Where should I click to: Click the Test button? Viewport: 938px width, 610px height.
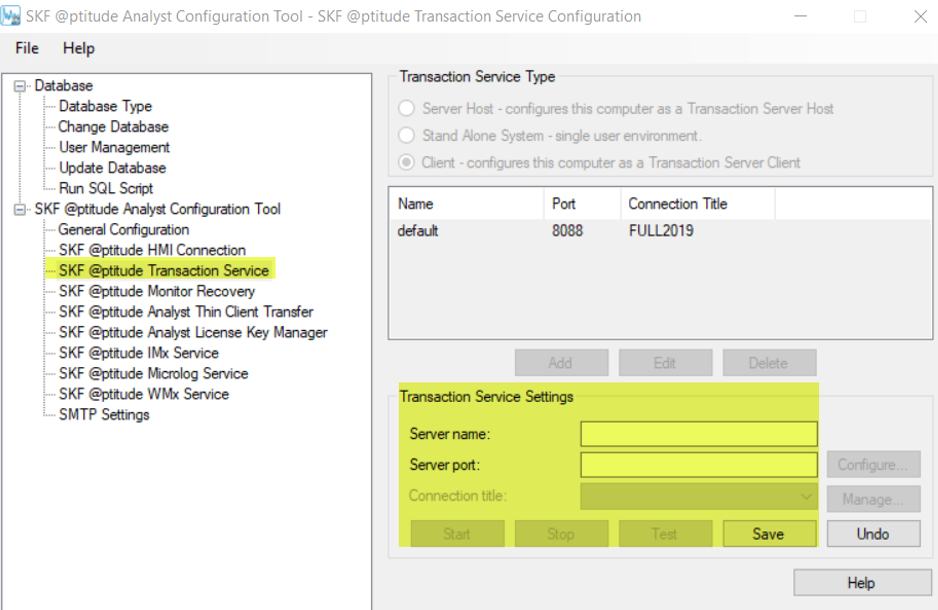(x=665, y=533)
